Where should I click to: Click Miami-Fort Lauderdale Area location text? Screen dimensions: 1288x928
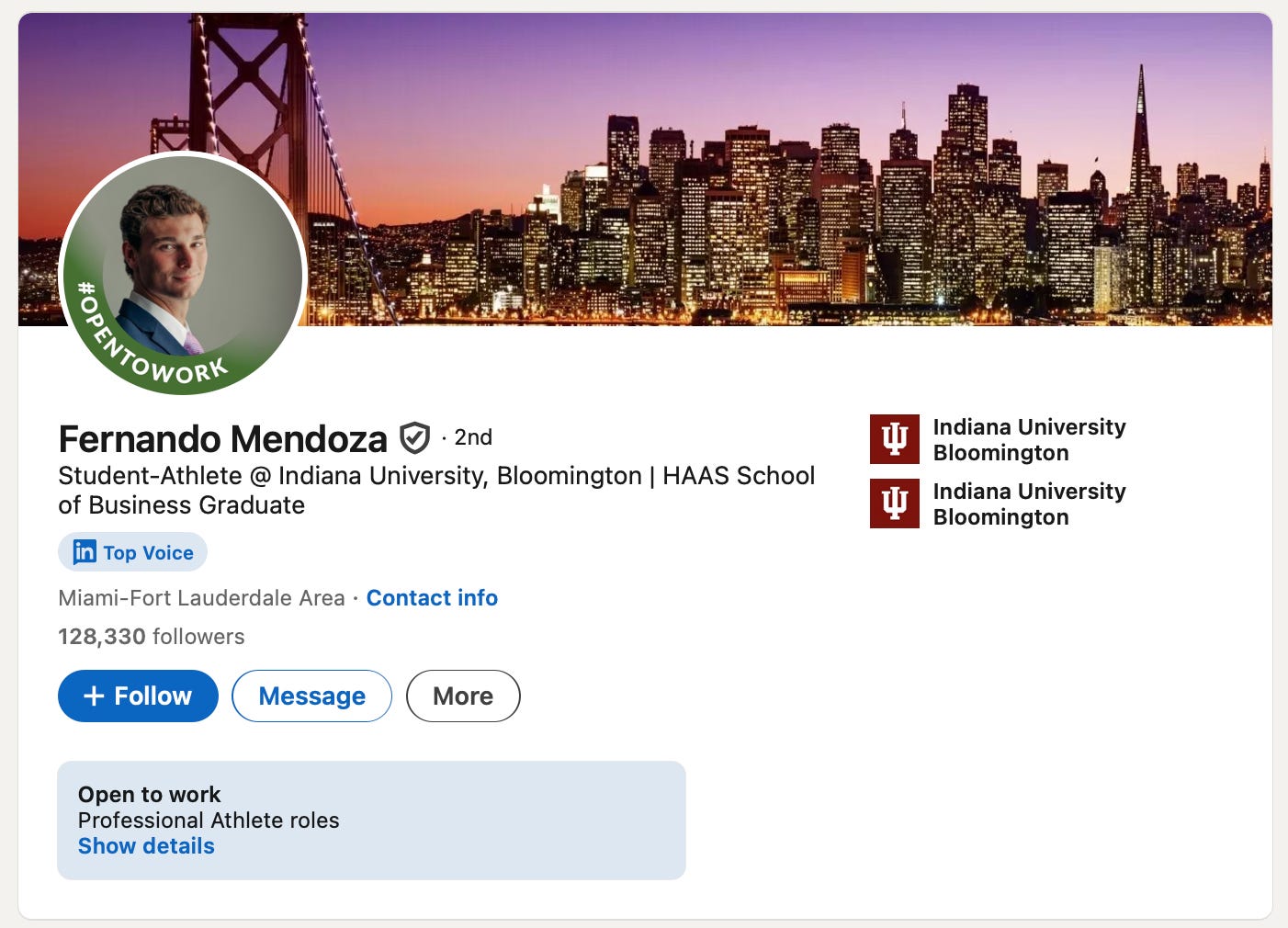[x=201, y=598]
